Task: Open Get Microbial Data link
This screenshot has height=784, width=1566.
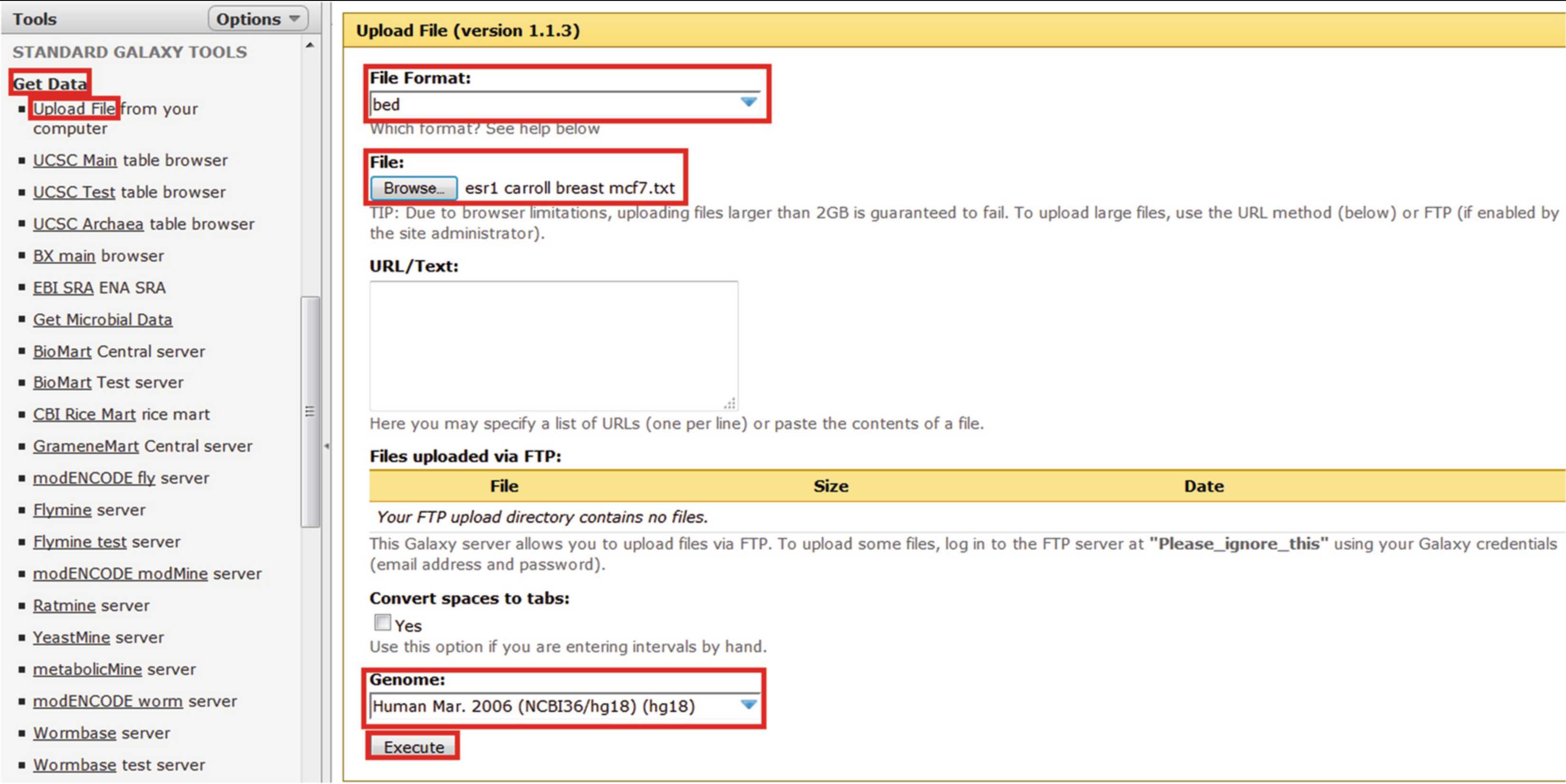Action: (x=103, y=320)
